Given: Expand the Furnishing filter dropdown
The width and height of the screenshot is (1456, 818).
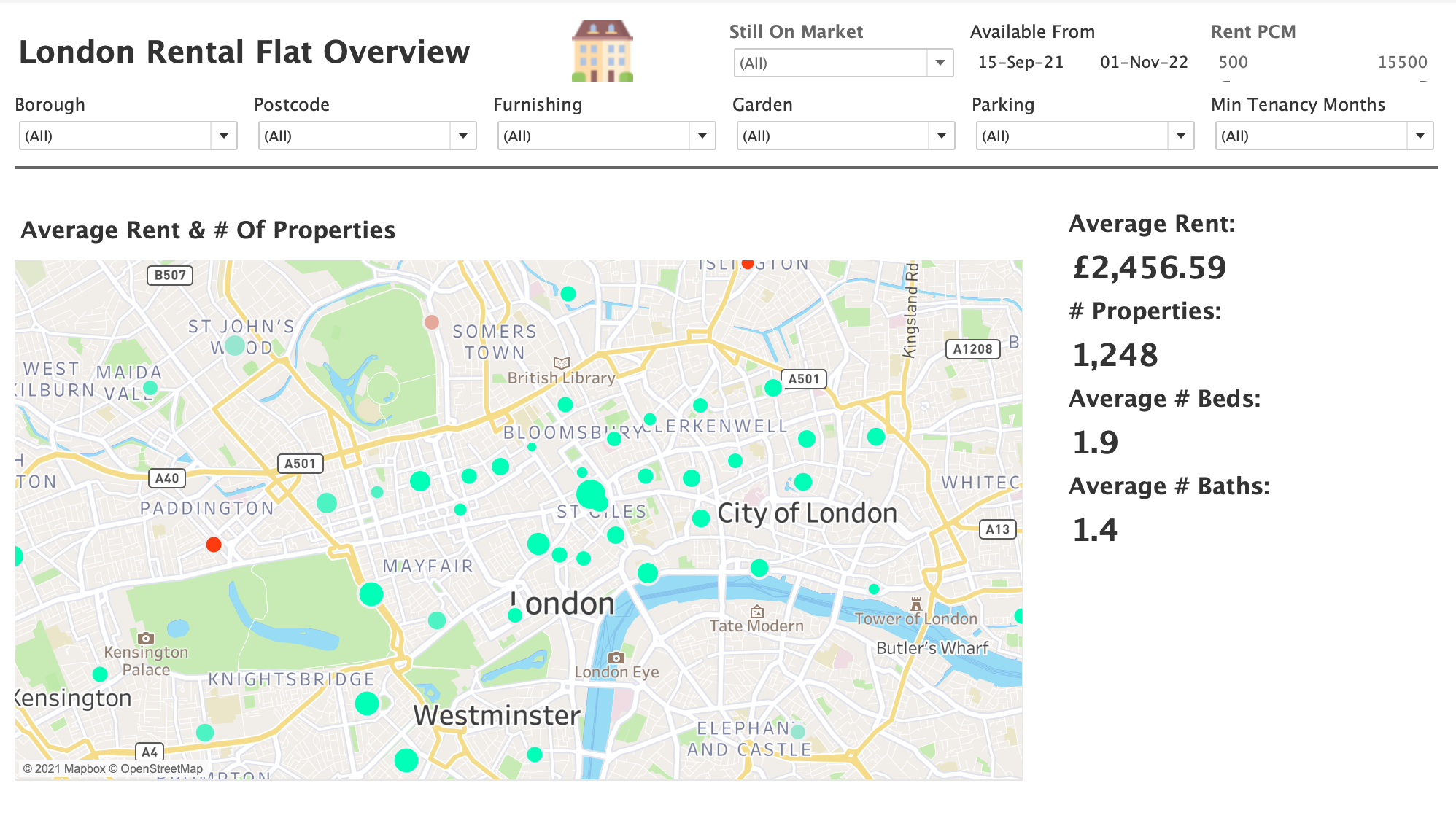Looking at the screenshot, I should pos(702,136).
